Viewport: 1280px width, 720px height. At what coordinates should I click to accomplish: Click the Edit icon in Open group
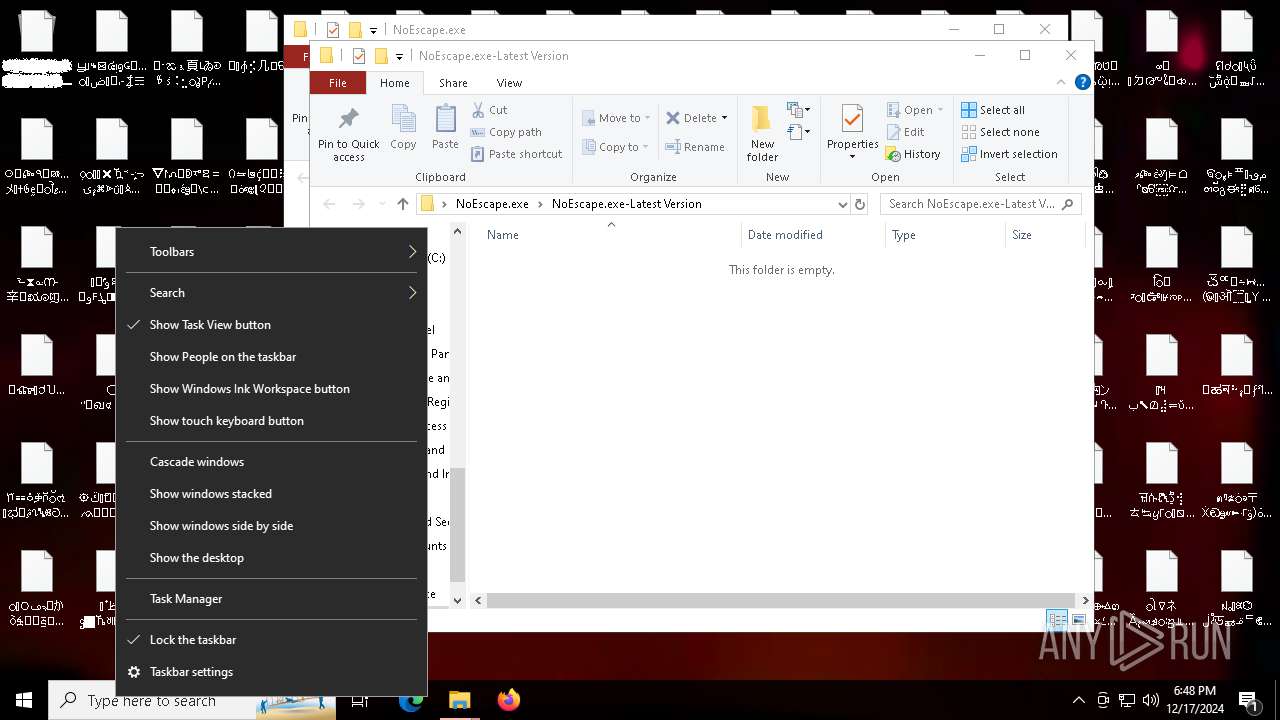tap(894, 132)
